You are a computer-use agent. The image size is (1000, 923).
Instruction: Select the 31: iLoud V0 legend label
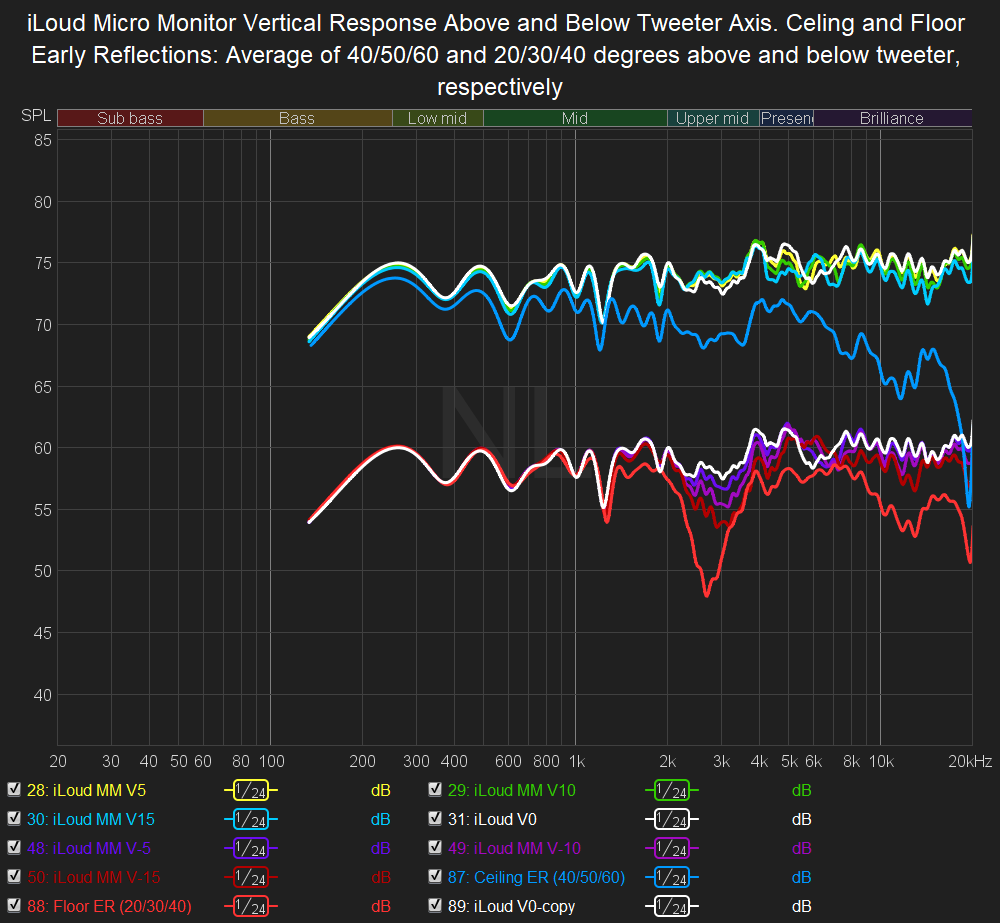[x=492, y=819]
